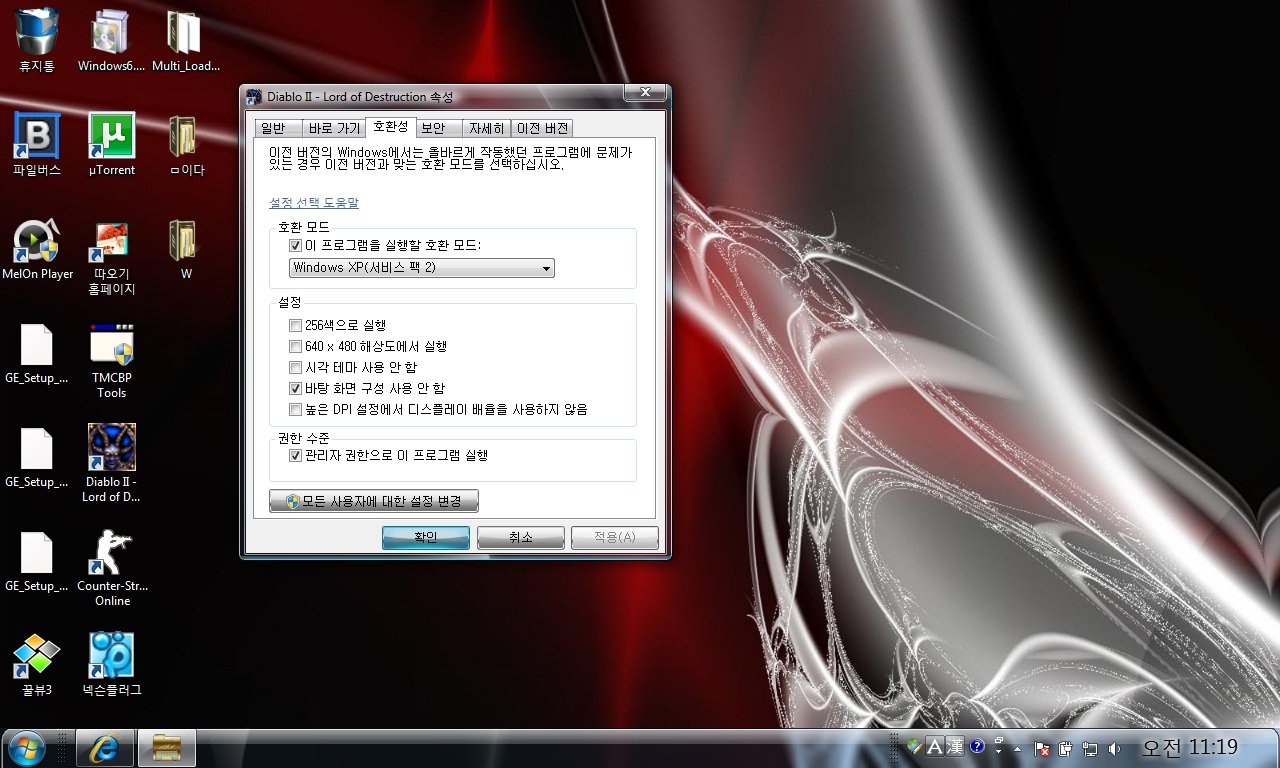Viewport: 1280px width, 768px height.
Task: Click the IME pad icon in the language bar
Action: (x=914, y=747)
